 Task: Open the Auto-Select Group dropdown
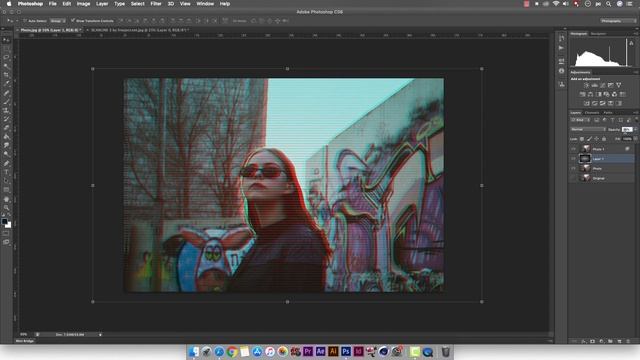(58, 20)
